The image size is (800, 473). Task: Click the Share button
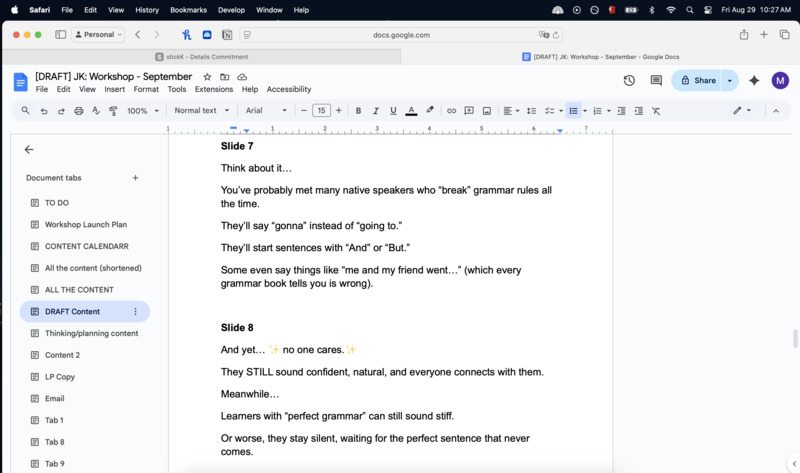coord(698,81)
